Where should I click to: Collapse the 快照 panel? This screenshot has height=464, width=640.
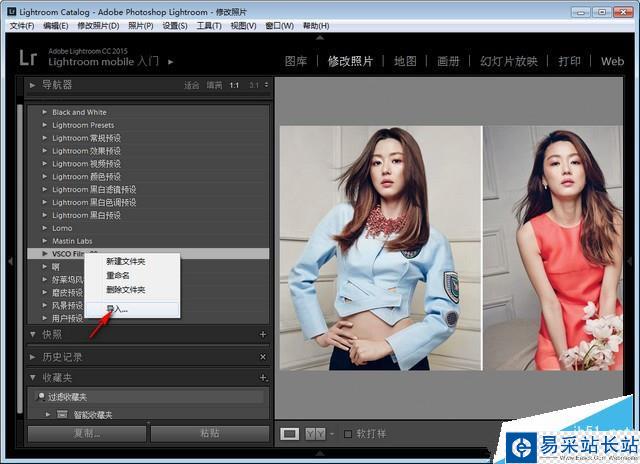click(33, 335)
